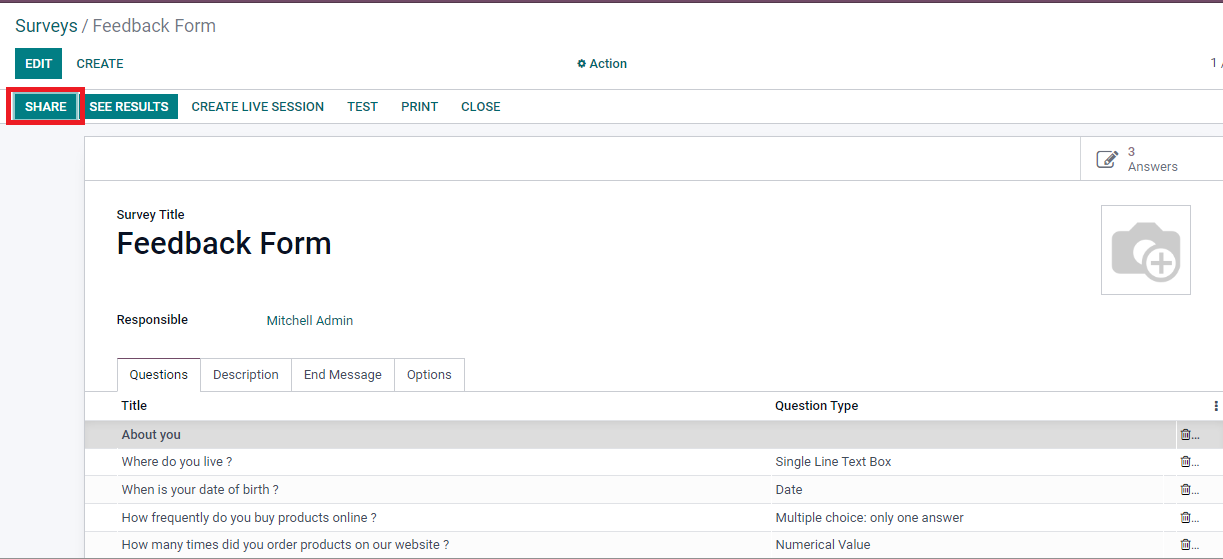Open the End Message tab
The width and height of the screenshot is (1223, 559).
(x=343, y=375)
